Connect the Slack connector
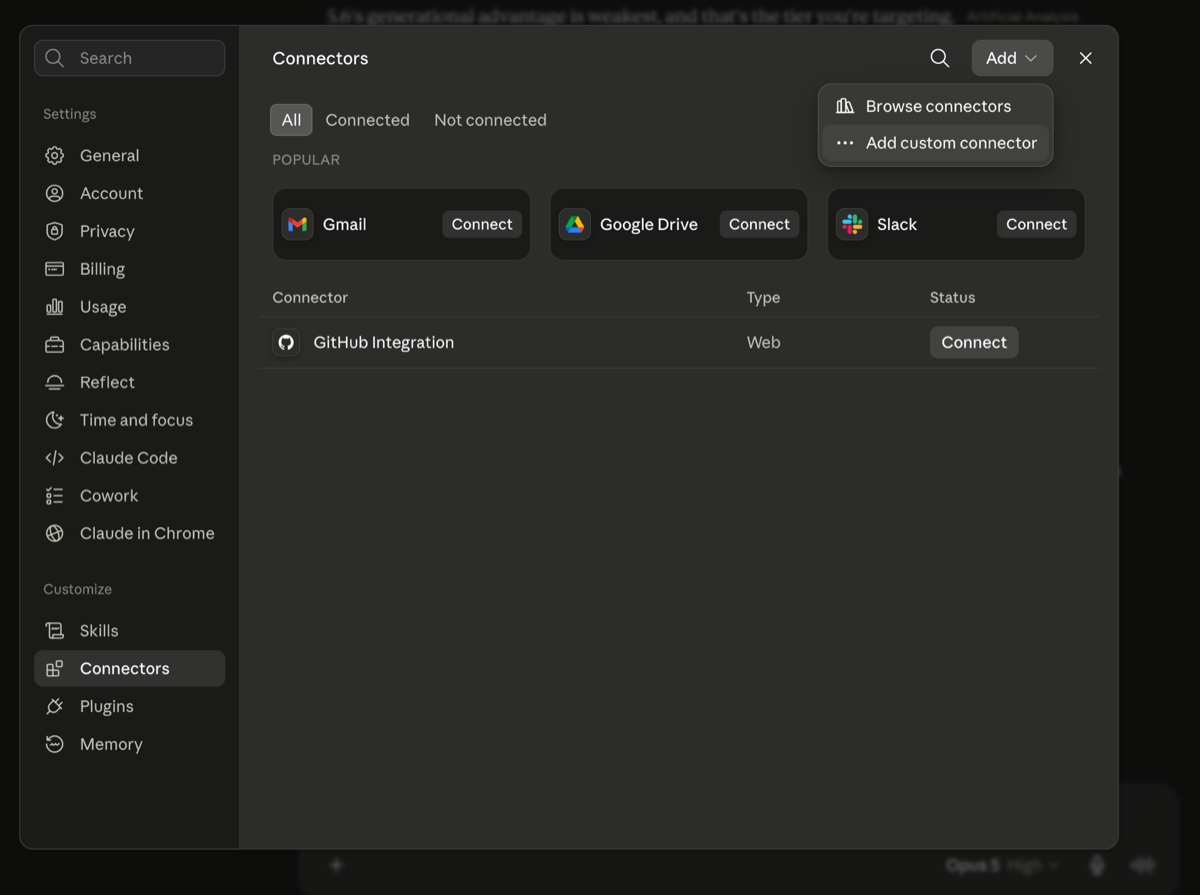The width and height of the screenshot is (1200, 895). pyautogui.click(x=1036, y=224)
